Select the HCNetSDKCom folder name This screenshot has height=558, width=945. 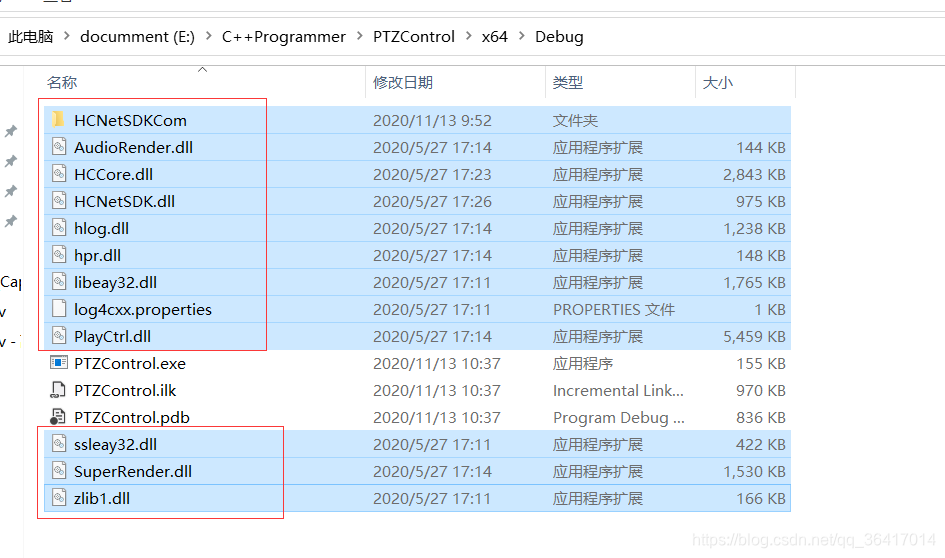coord(130,121)
